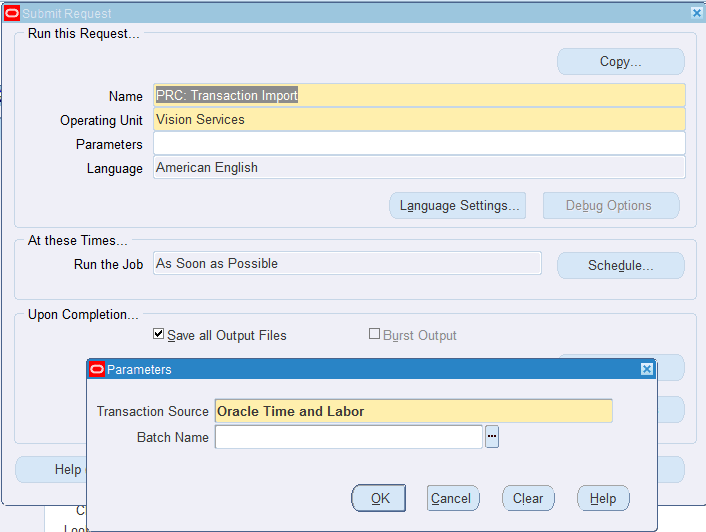The height and width of the screenshot is (532, 706).
Task: Clear the parameter values
Action: tap(528, 498)
